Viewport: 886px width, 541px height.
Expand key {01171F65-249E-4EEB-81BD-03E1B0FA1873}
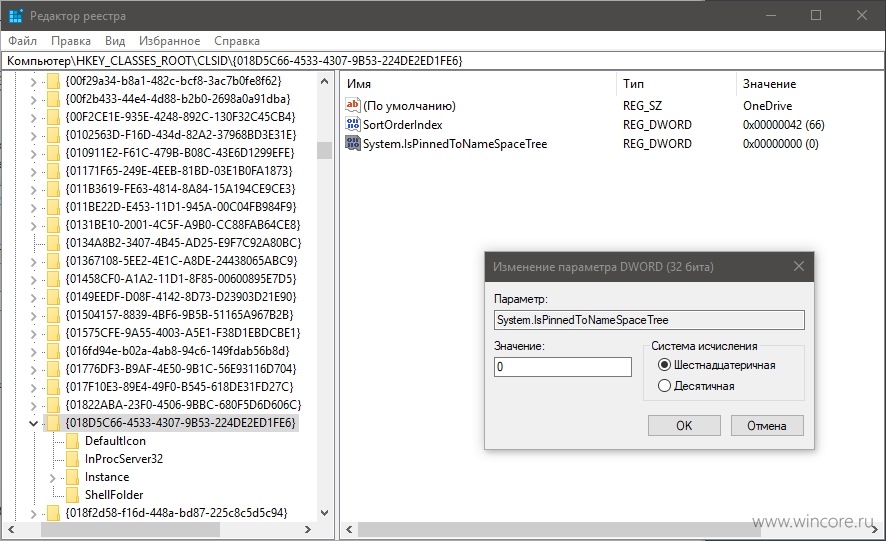33,171
